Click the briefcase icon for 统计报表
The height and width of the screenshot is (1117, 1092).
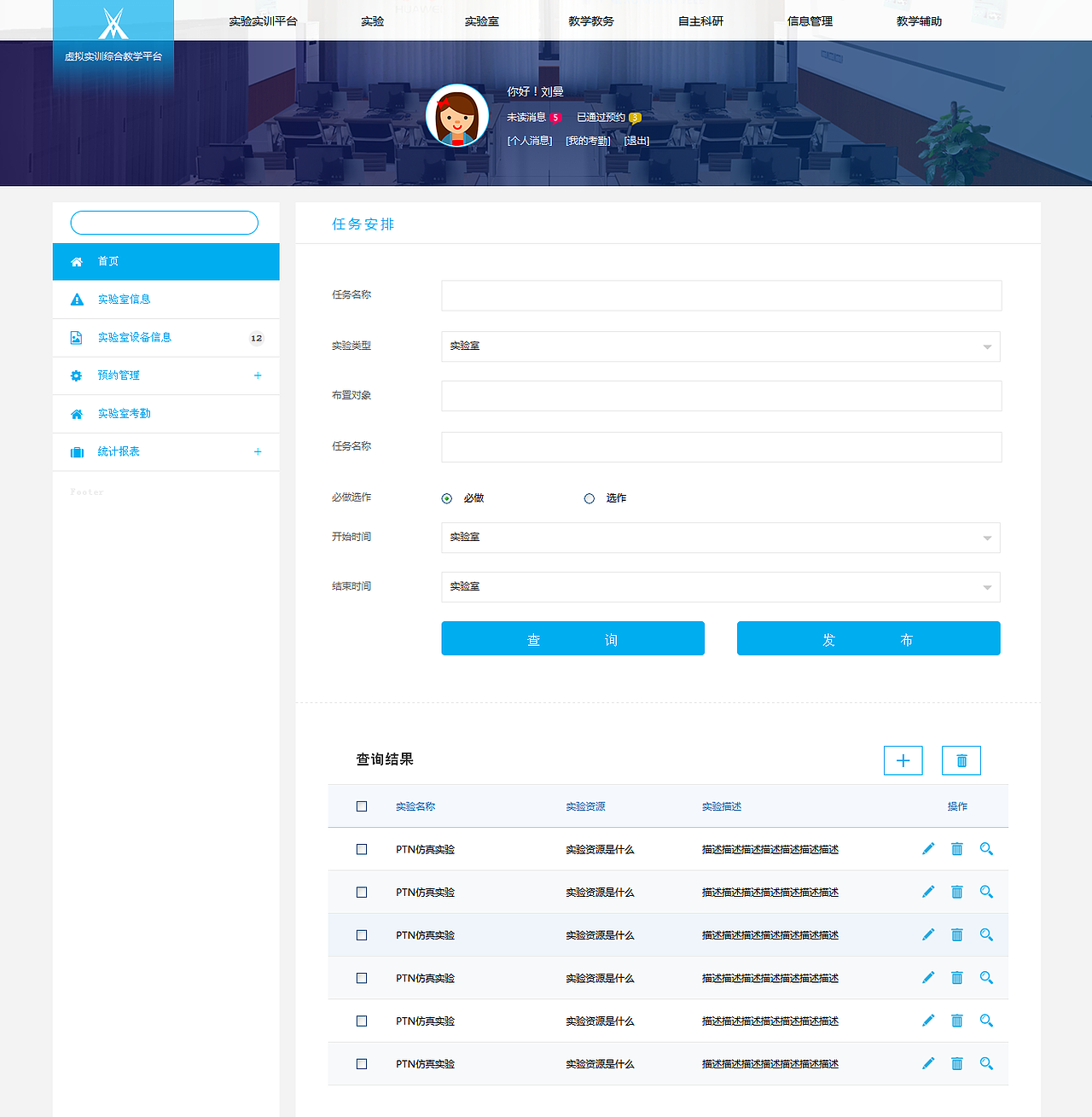77,452
